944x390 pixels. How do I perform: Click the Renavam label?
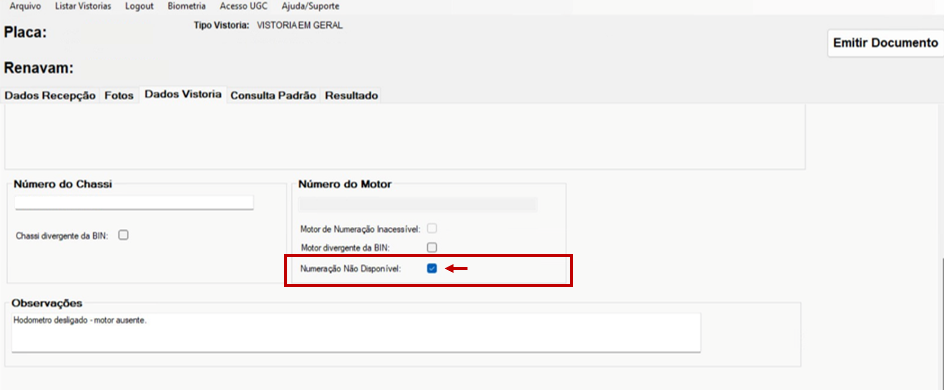click(x=39, y=68)
